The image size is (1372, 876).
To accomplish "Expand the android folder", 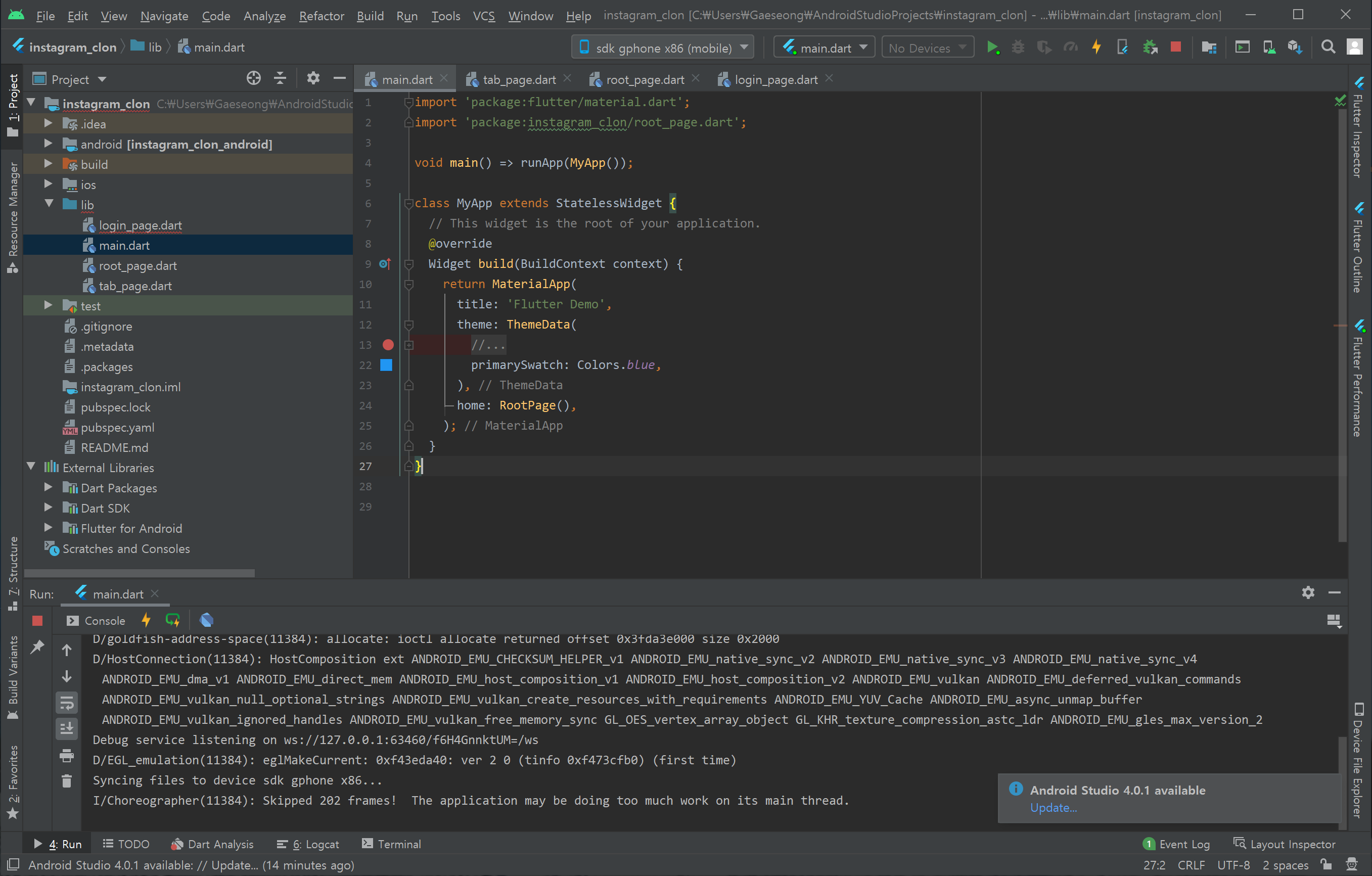I will point(48,144).
